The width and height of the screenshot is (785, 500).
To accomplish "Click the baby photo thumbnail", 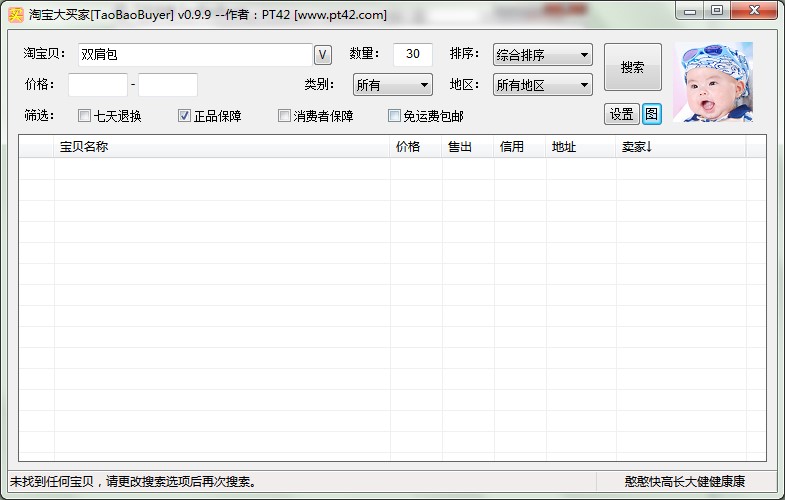I will [x=713, y=82].
